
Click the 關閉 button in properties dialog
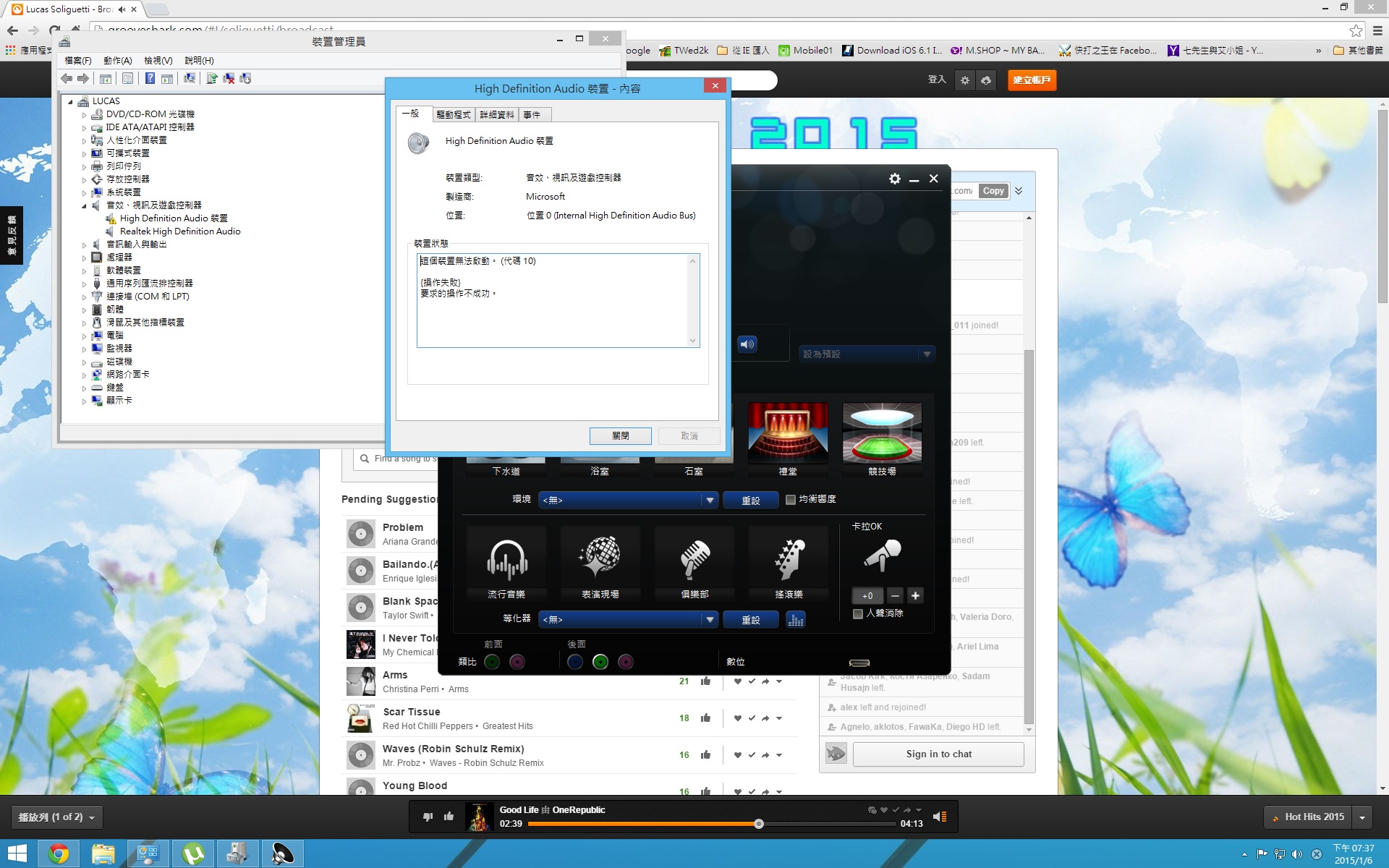click(621, 436)
